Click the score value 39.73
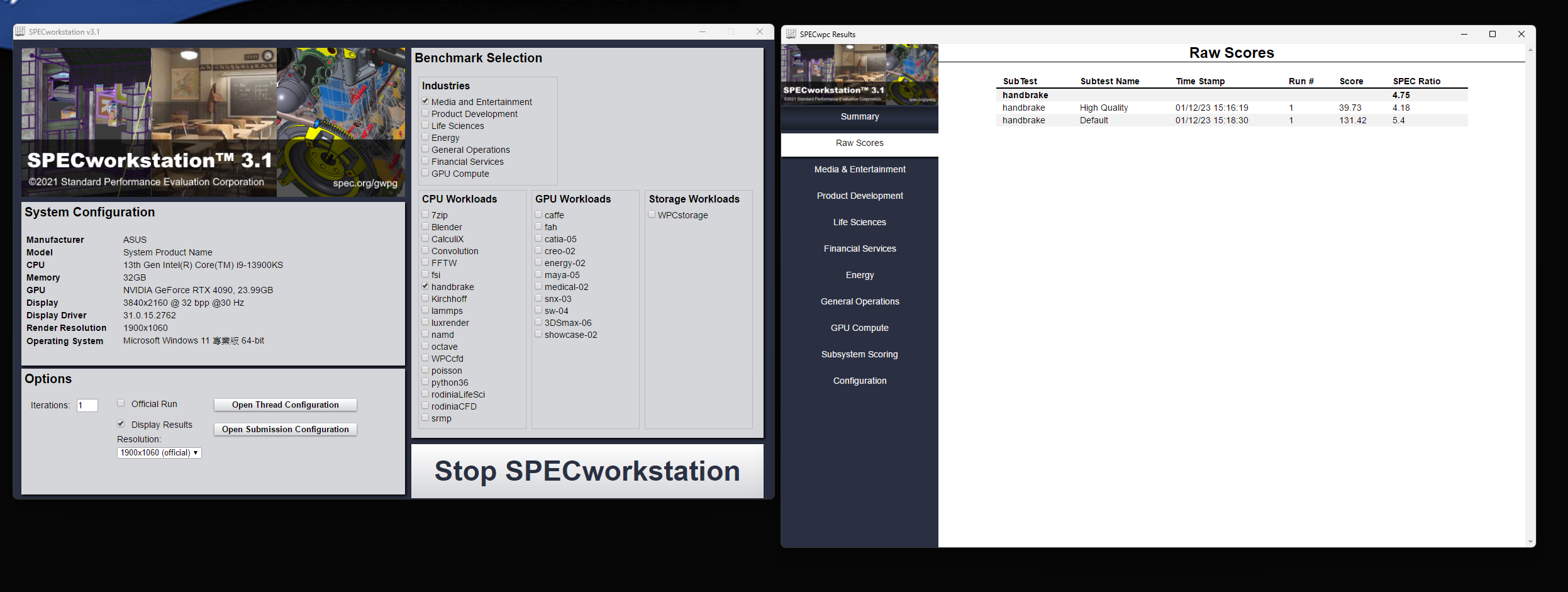This screenshot has width=1568, height=592. pyautogui.click(x=1350, y=108)
